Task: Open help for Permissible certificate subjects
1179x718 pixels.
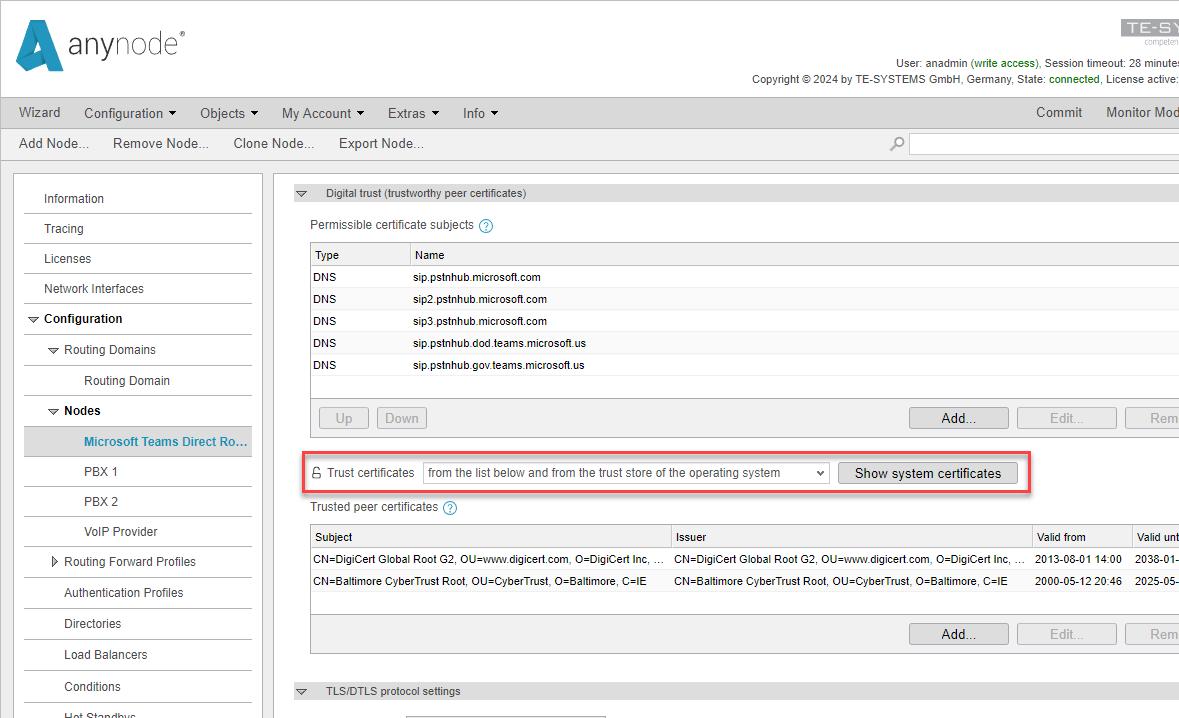Action: 486,226
